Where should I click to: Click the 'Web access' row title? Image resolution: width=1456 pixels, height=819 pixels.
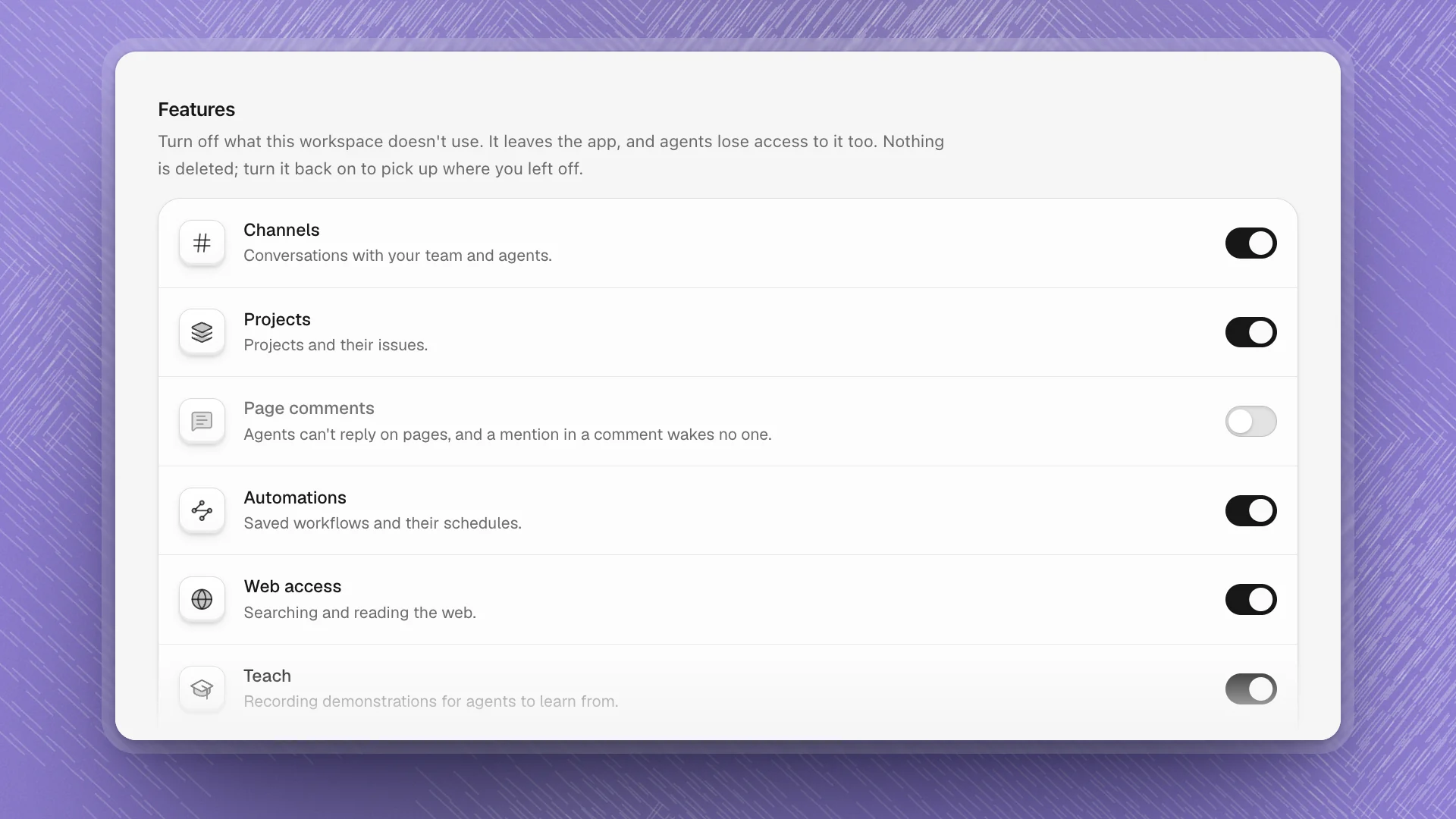point(293,586)
